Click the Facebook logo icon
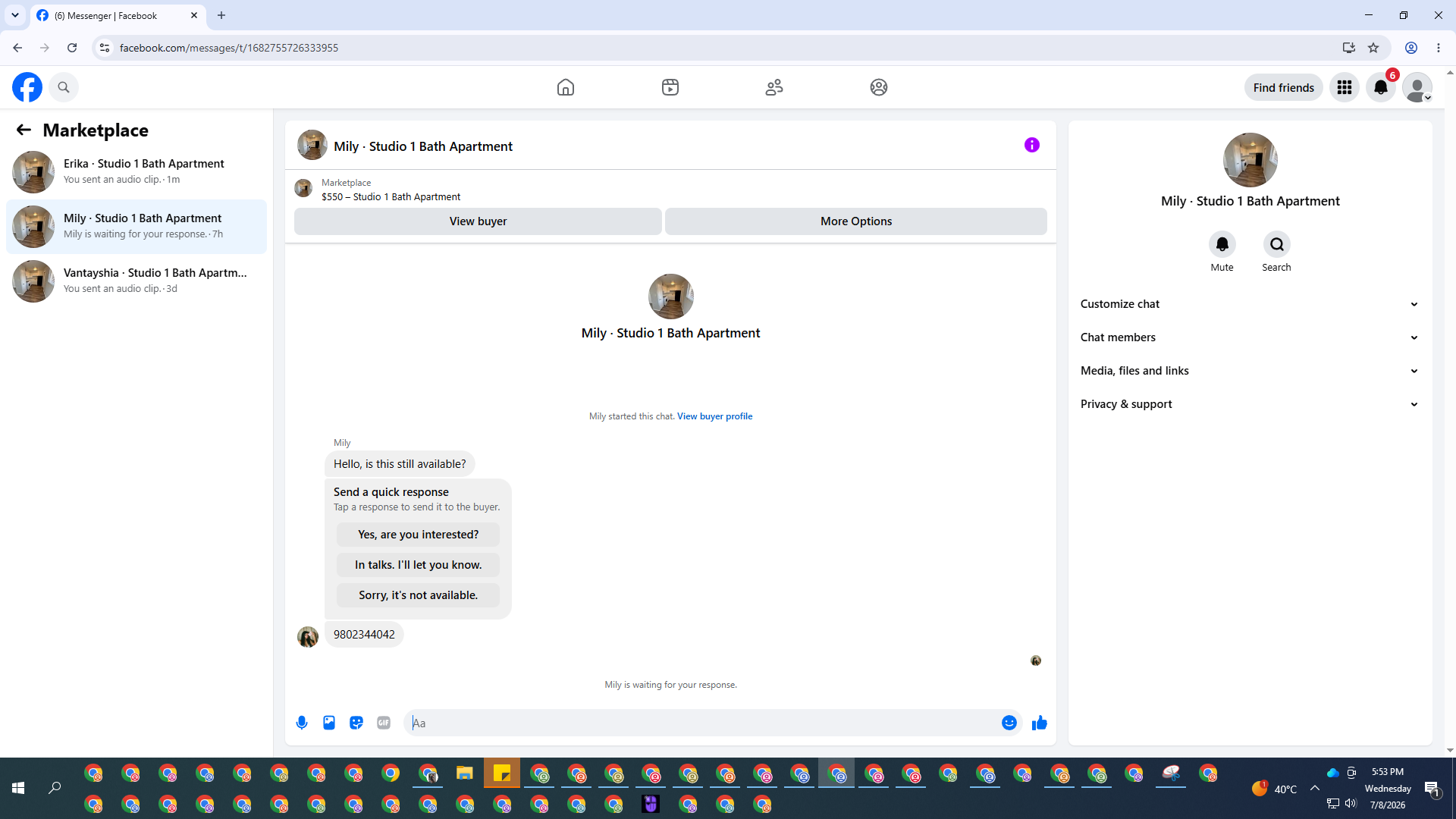1456x819 pixels. (27, 87)
